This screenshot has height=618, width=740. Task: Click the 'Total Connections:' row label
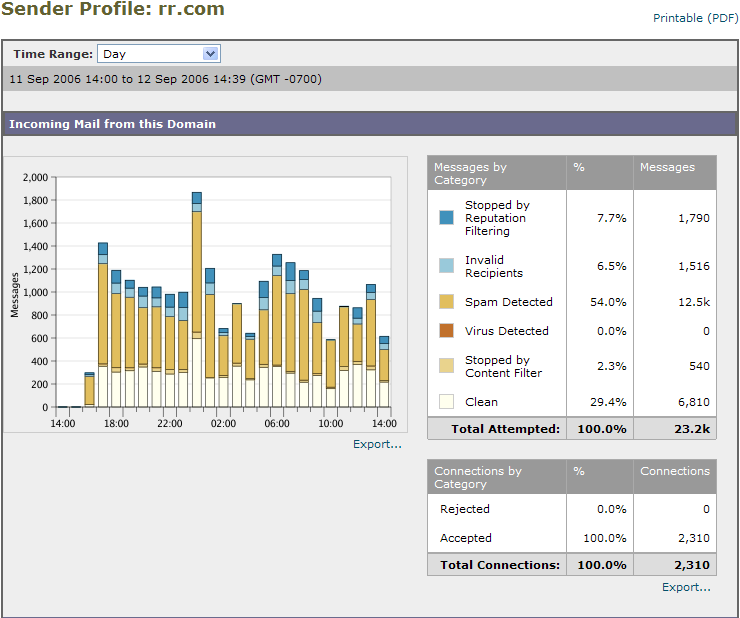click(x=500, y=565)
